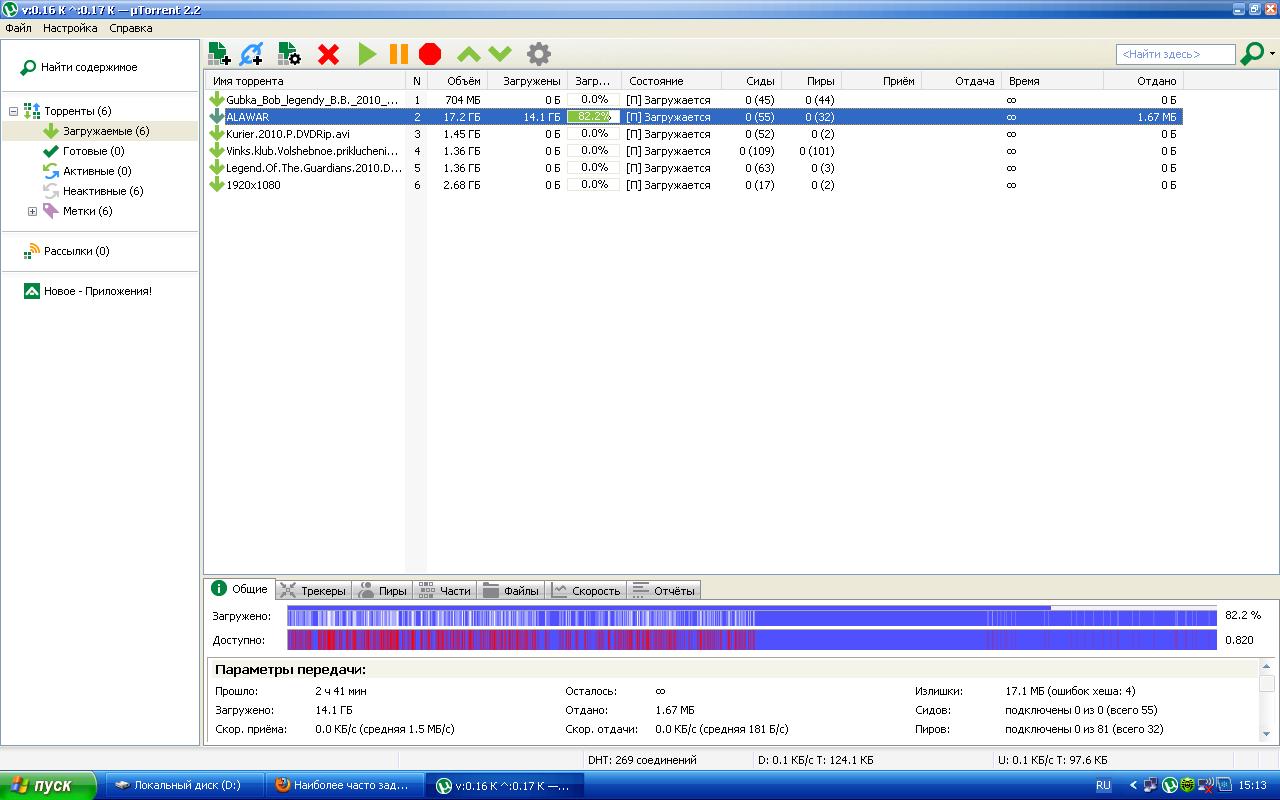Switch to the Пиры tab

pyautogui.click(x=383, y=591)
